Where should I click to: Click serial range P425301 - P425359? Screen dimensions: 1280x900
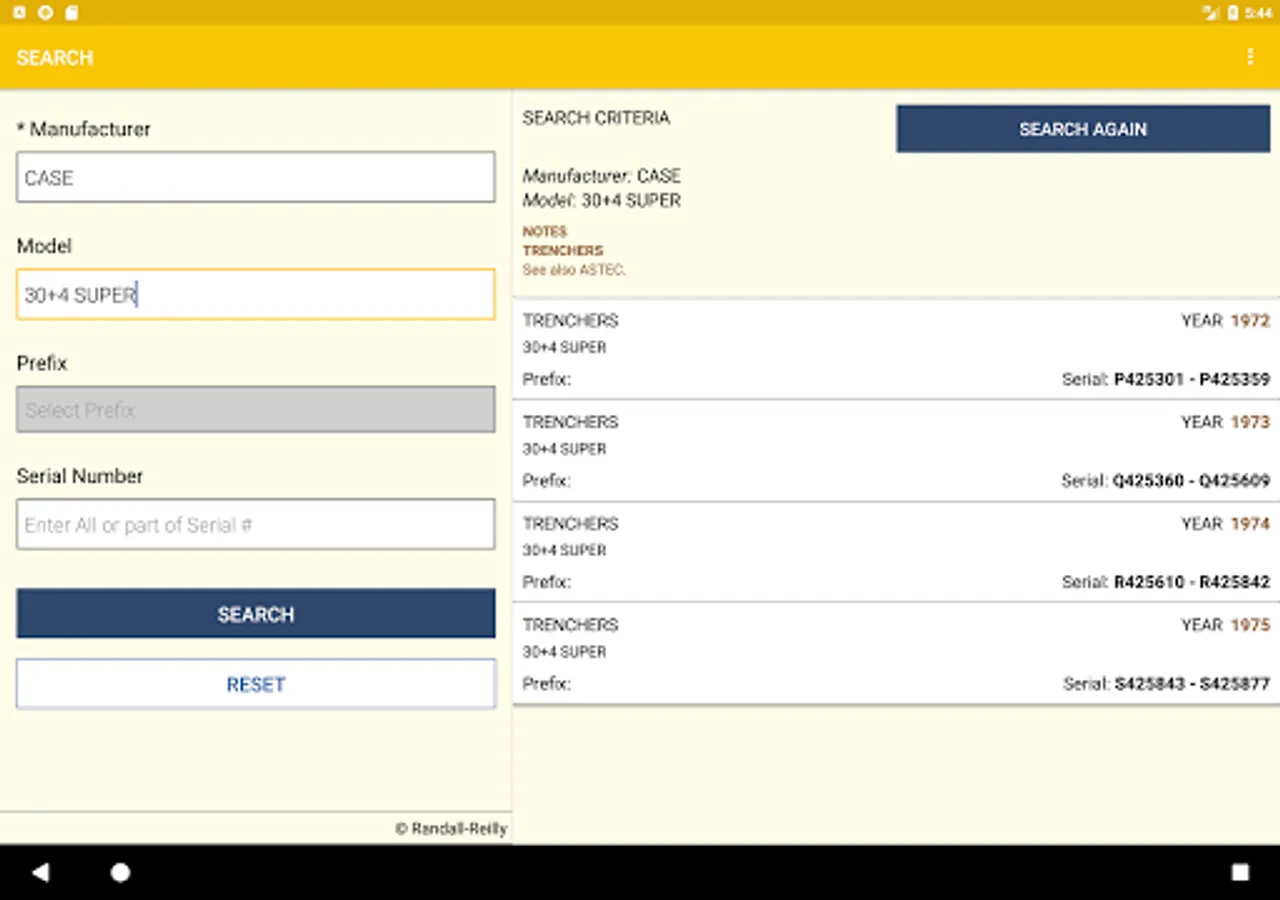pyautogui.click(x=1192, y=380)
